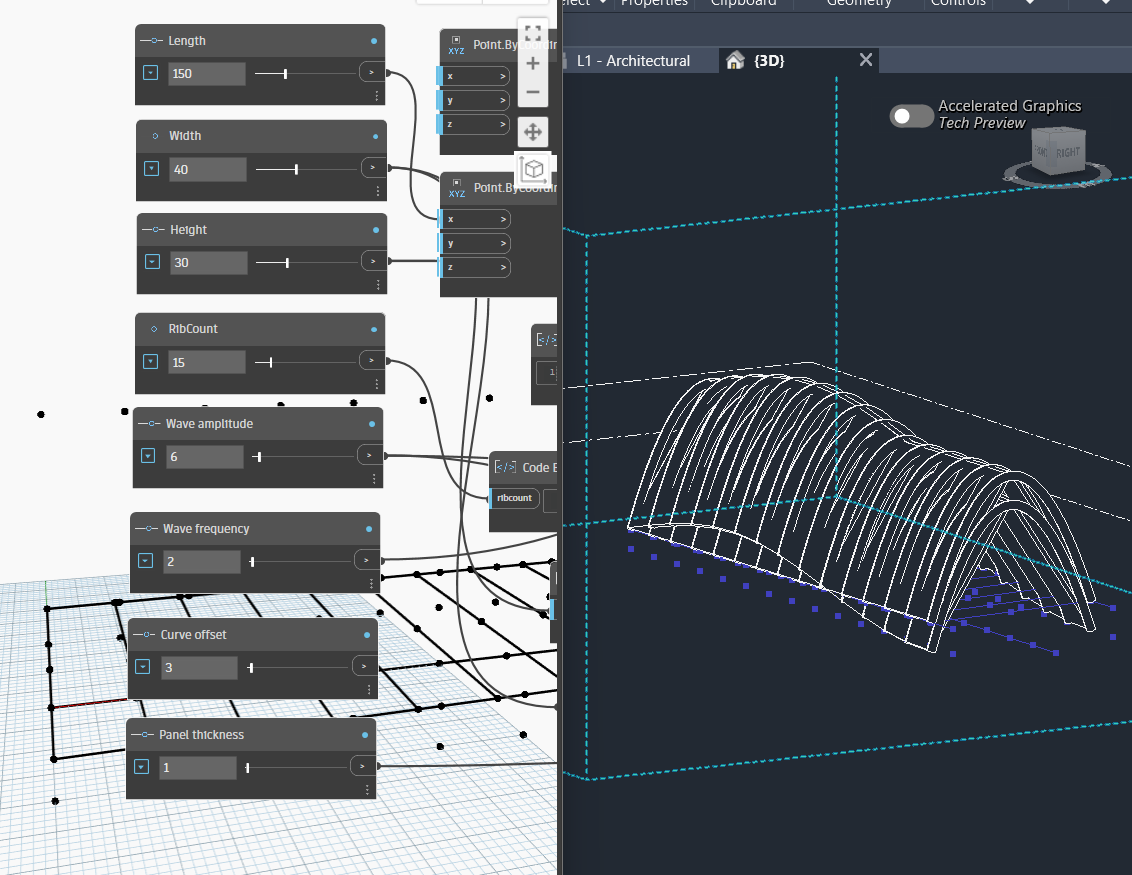Enable the Orbit cube icon under Pan
Image resolution: width=1132 pixels, height=875 pixels.
pyautogui.click(x=533, y=168)
